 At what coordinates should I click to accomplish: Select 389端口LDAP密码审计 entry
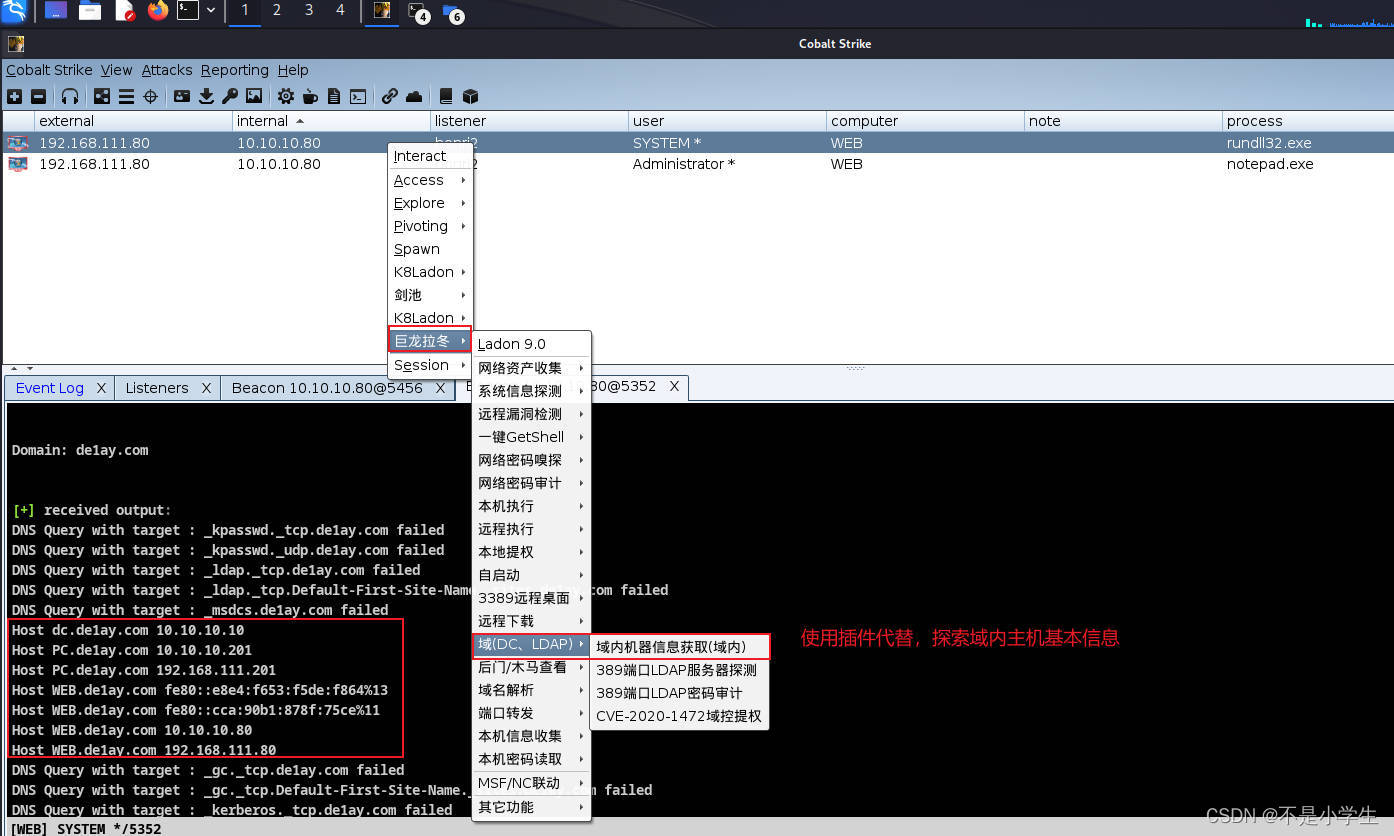[x=680, y=693]
